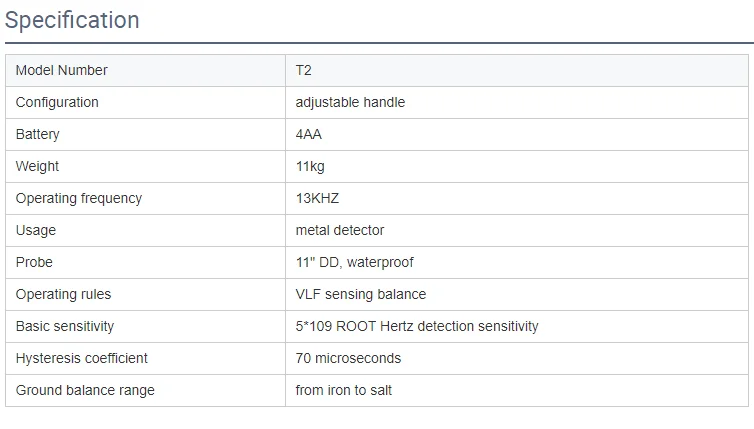Image resolution: width=754 pixels, height=429 pixels.
Task: Click the 4AA battery value
Action: (x=308, y=134)
